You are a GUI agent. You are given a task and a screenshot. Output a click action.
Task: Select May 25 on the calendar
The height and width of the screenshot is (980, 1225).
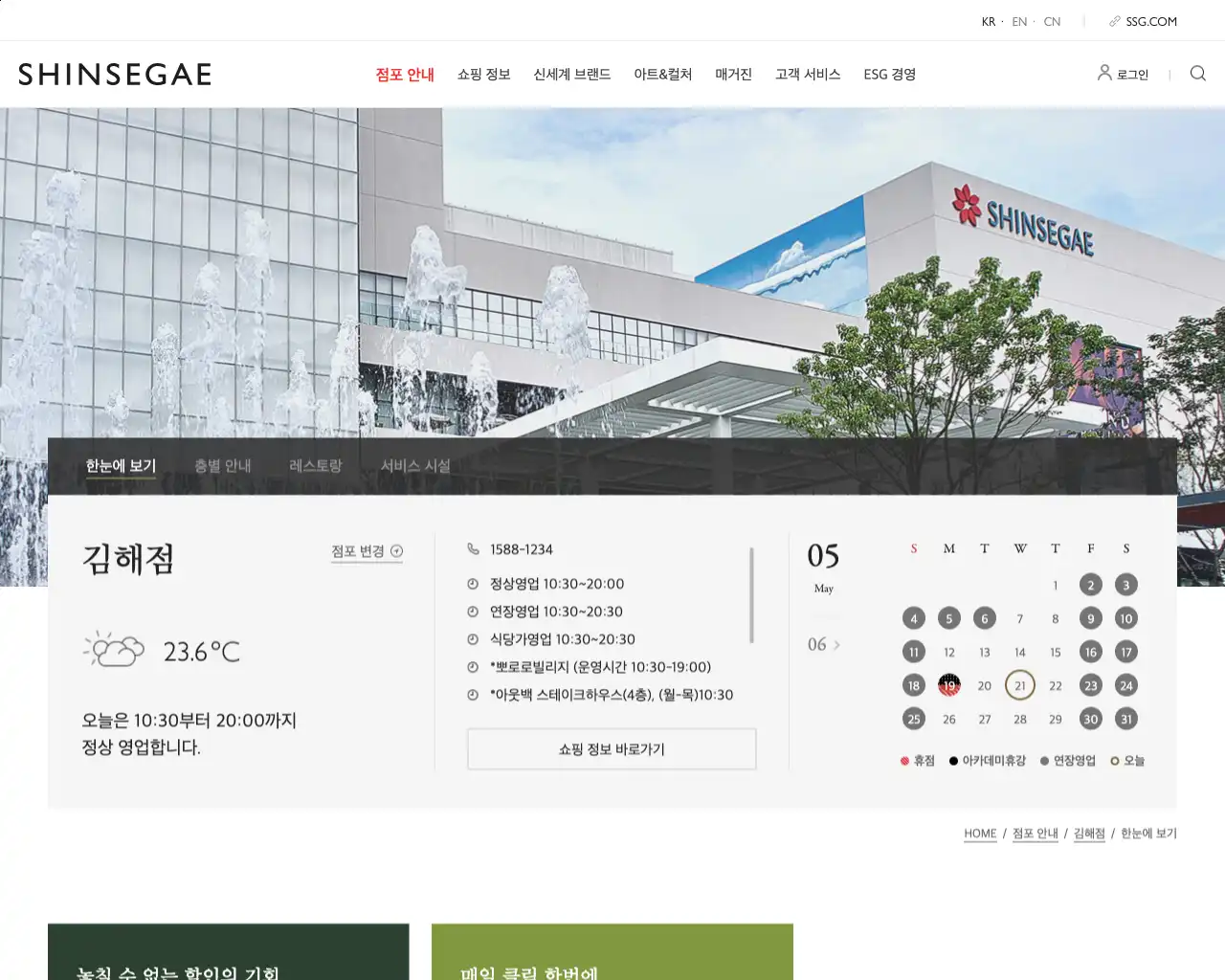[x=914, y=719]
